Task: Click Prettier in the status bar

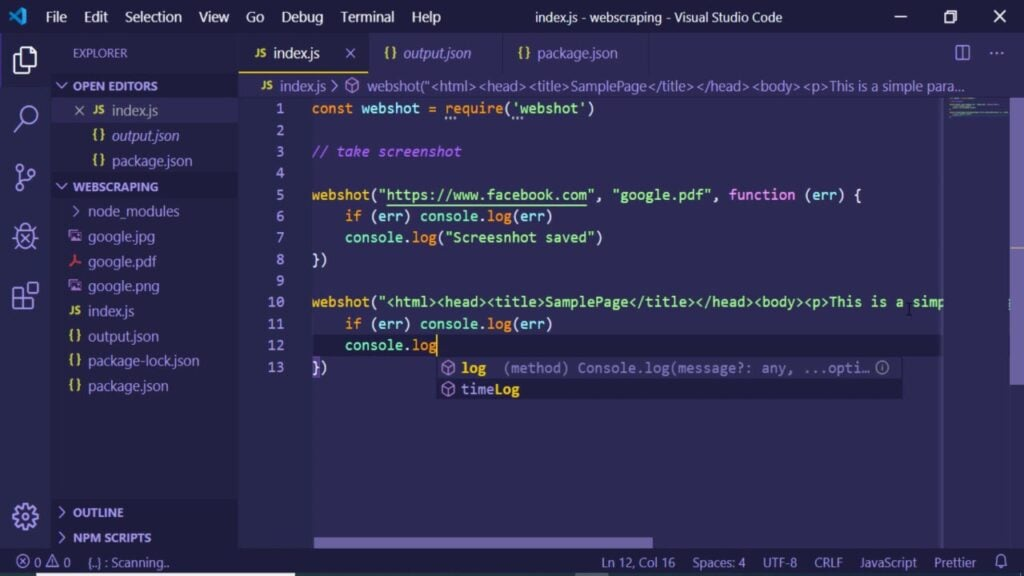Action: pyautogui.click(x=954, y=562)
